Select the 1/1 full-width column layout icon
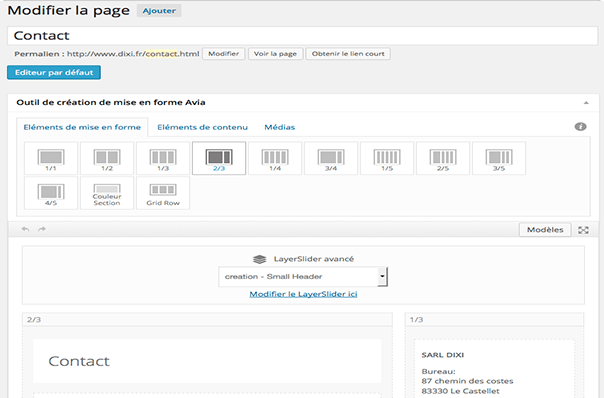604x398 pixels. tap(51, 158)
